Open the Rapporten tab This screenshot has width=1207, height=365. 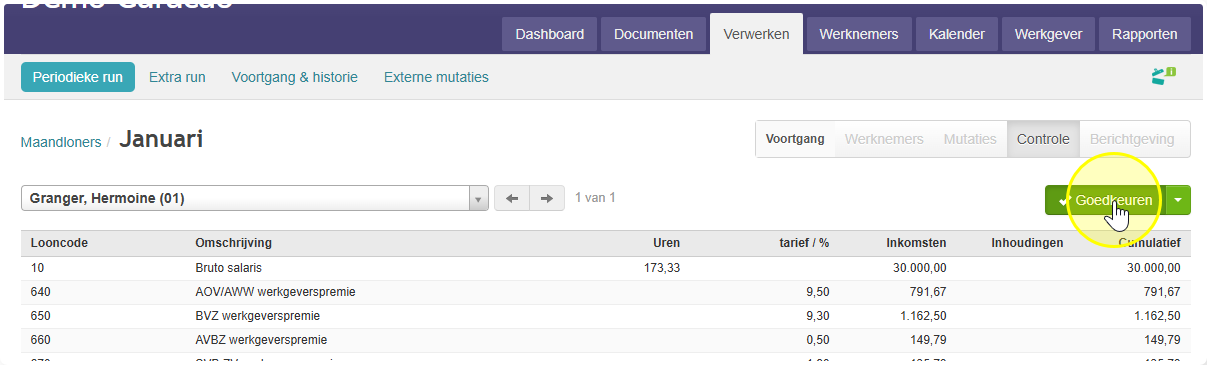1145,34
